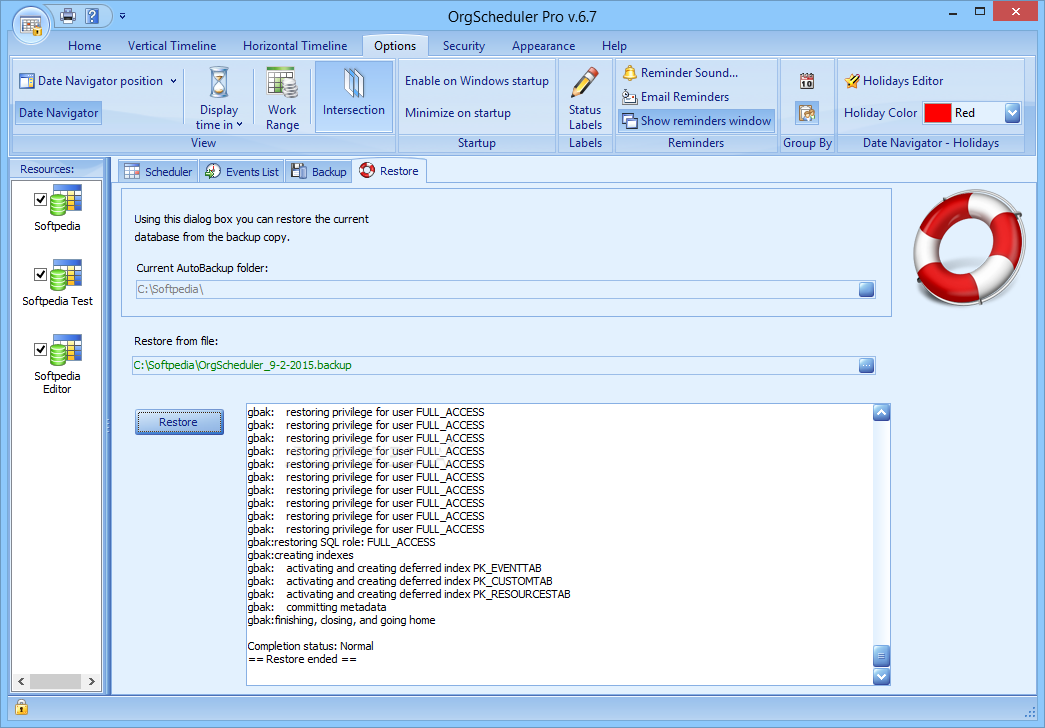1045x728 pixels.
Task: Open the Security ribbon tab
Action: click(x=464, y=46)
